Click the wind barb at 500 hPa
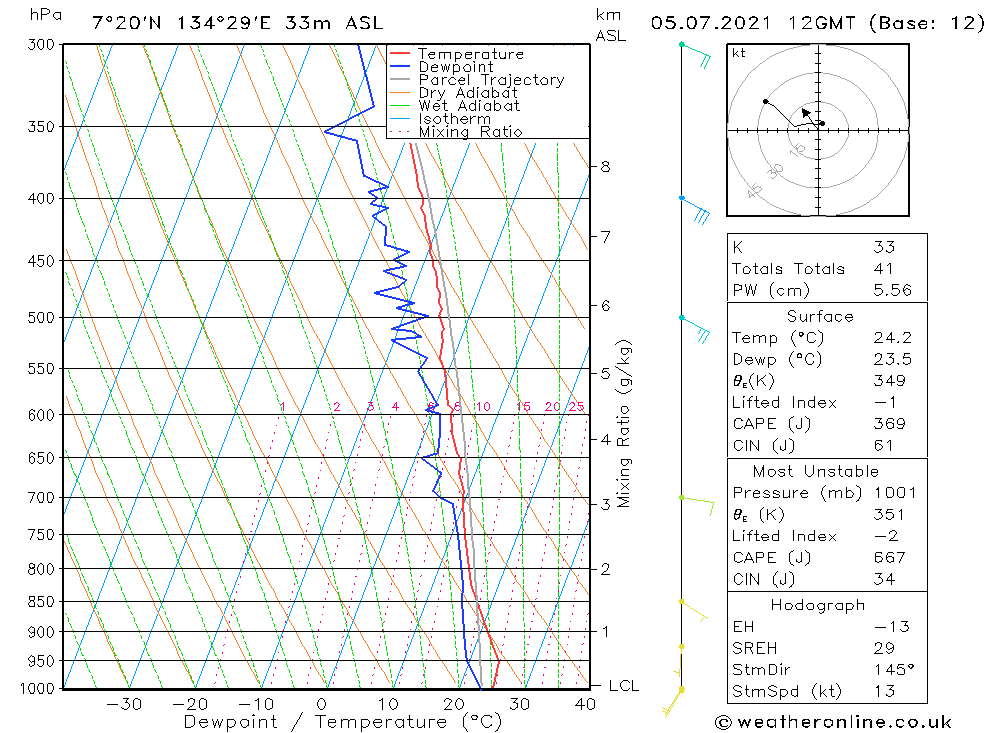Screen dimensions: 1000x733 (695, 329)
